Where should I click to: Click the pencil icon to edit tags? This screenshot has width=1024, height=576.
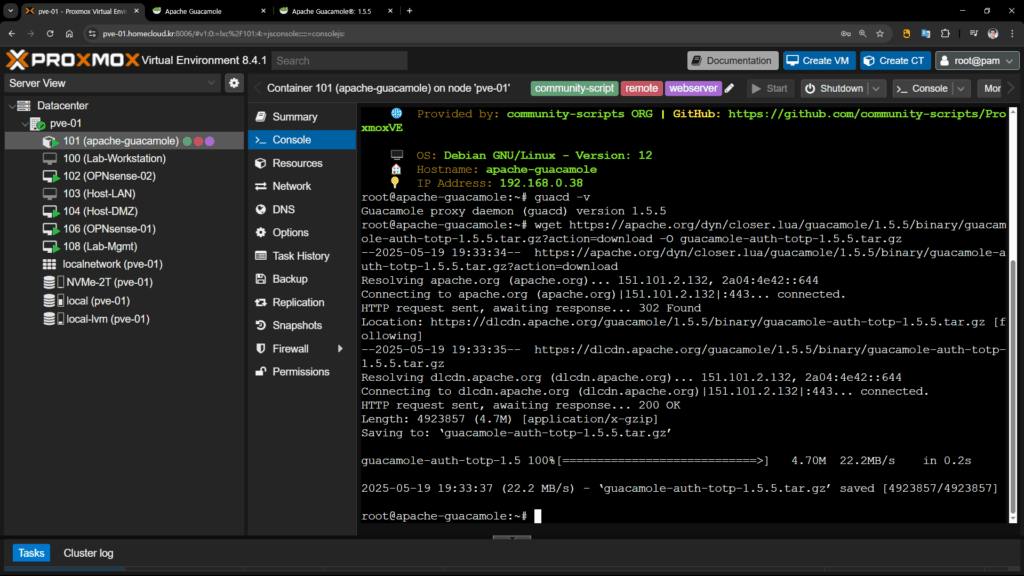click(730, 88)
